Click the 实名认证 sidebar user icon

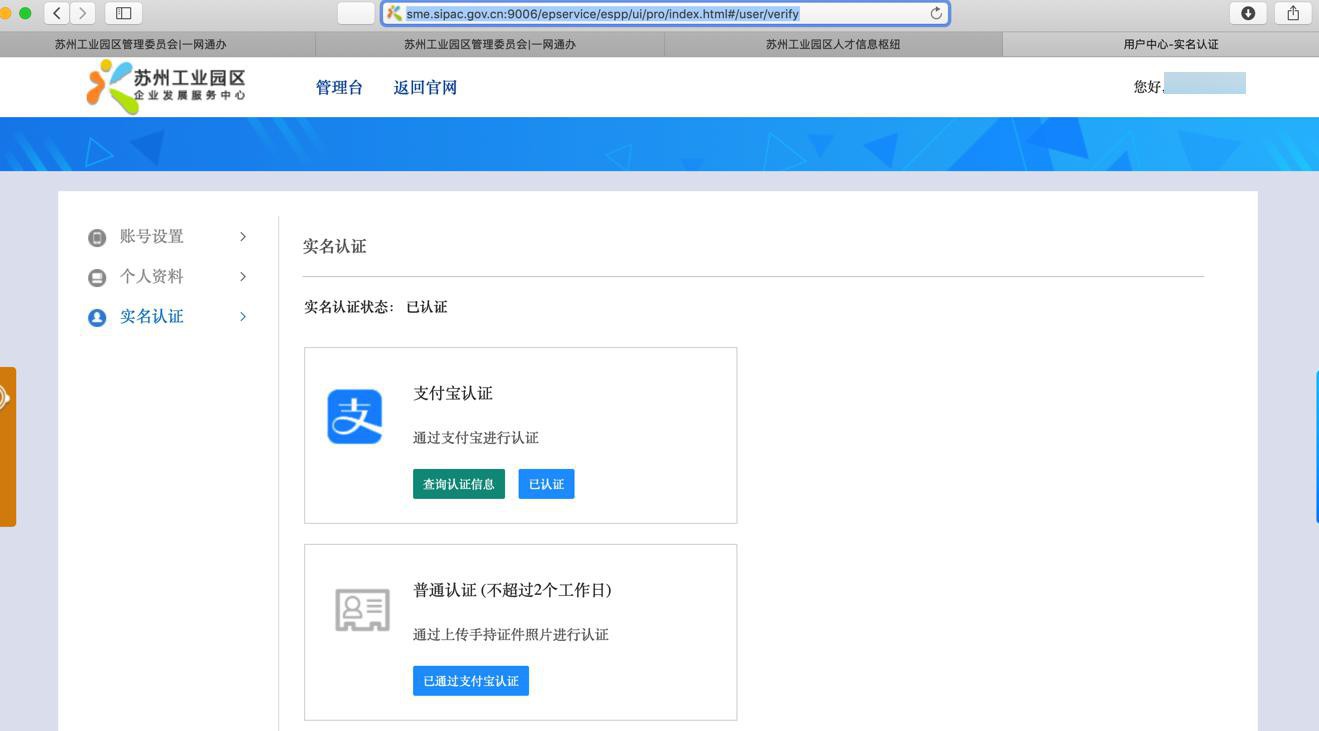coord(97,317)
